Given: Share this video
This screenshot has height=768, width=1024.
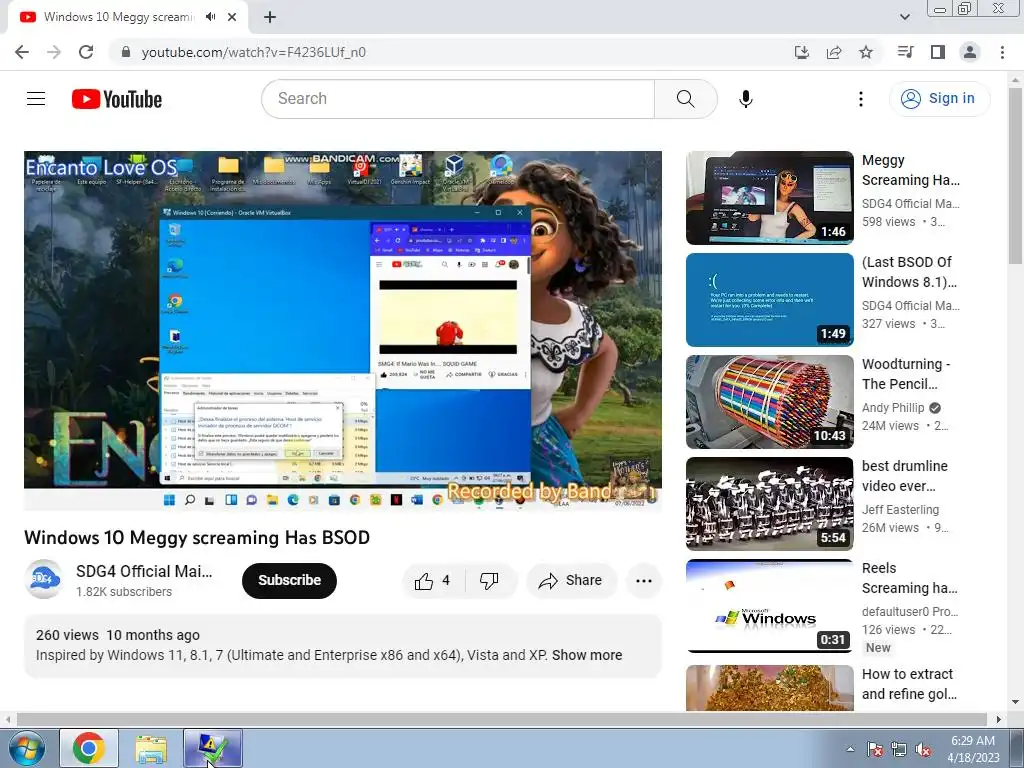Looking at the screenshot, I should coord(571,581).
